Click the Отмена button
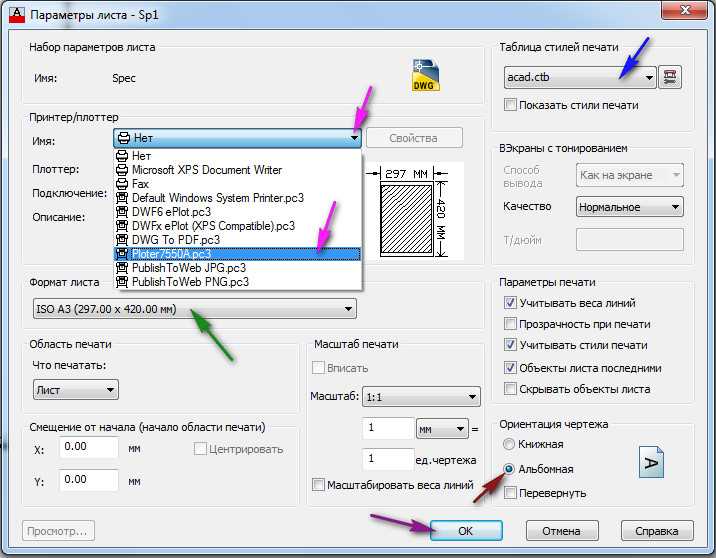This screenshot has height=558, width=716. tap(562, 531)
